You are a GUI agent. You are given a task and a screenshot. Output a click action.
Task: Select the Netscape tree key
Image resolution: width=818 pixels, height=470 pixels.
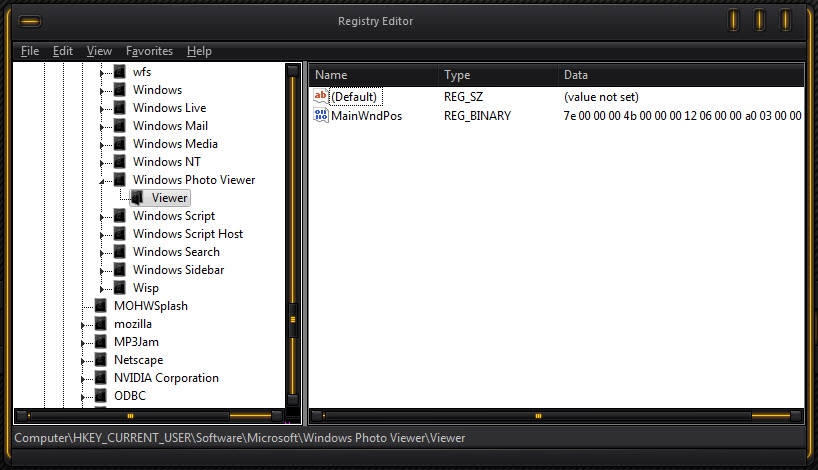138,360
